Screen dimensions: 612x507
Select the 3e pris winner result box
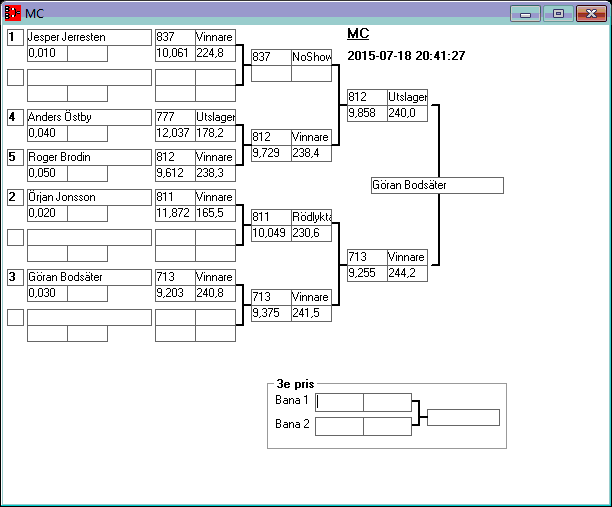tap(463, 417)
